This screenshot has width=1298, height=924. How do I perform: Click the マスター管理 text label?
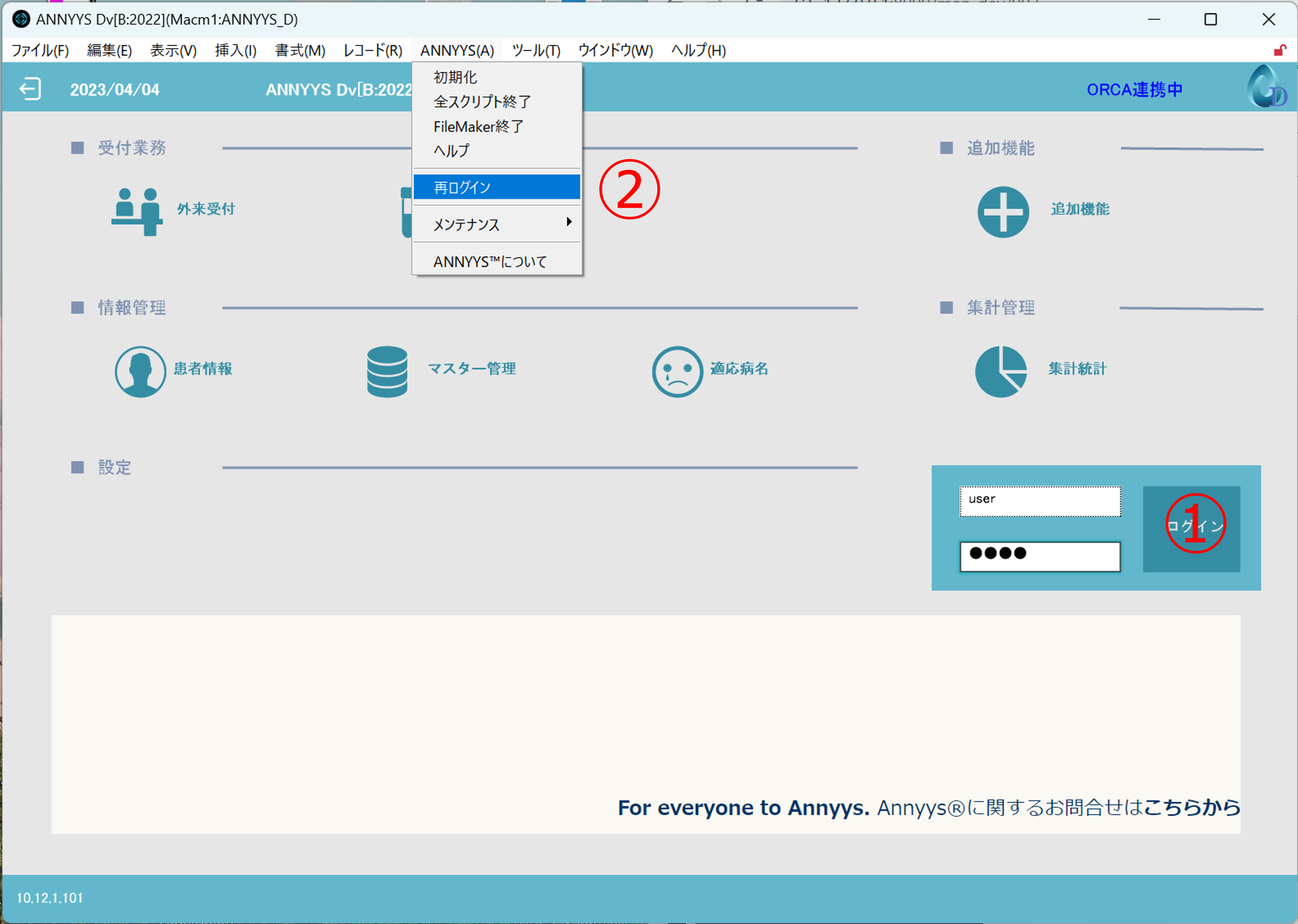[472, 369]
